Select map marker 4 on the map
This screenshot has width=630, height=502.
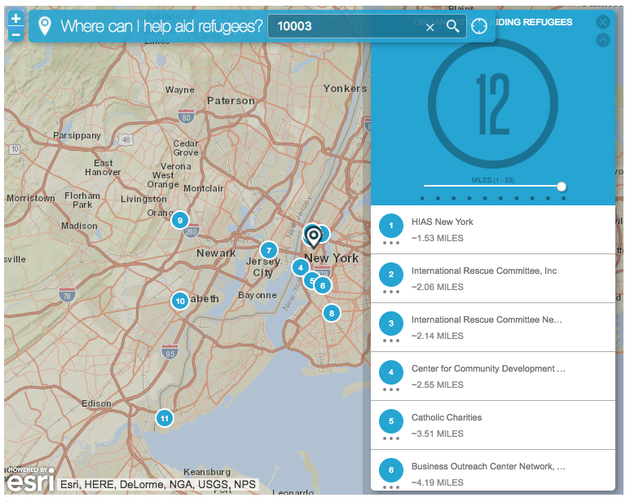point(301,267)
